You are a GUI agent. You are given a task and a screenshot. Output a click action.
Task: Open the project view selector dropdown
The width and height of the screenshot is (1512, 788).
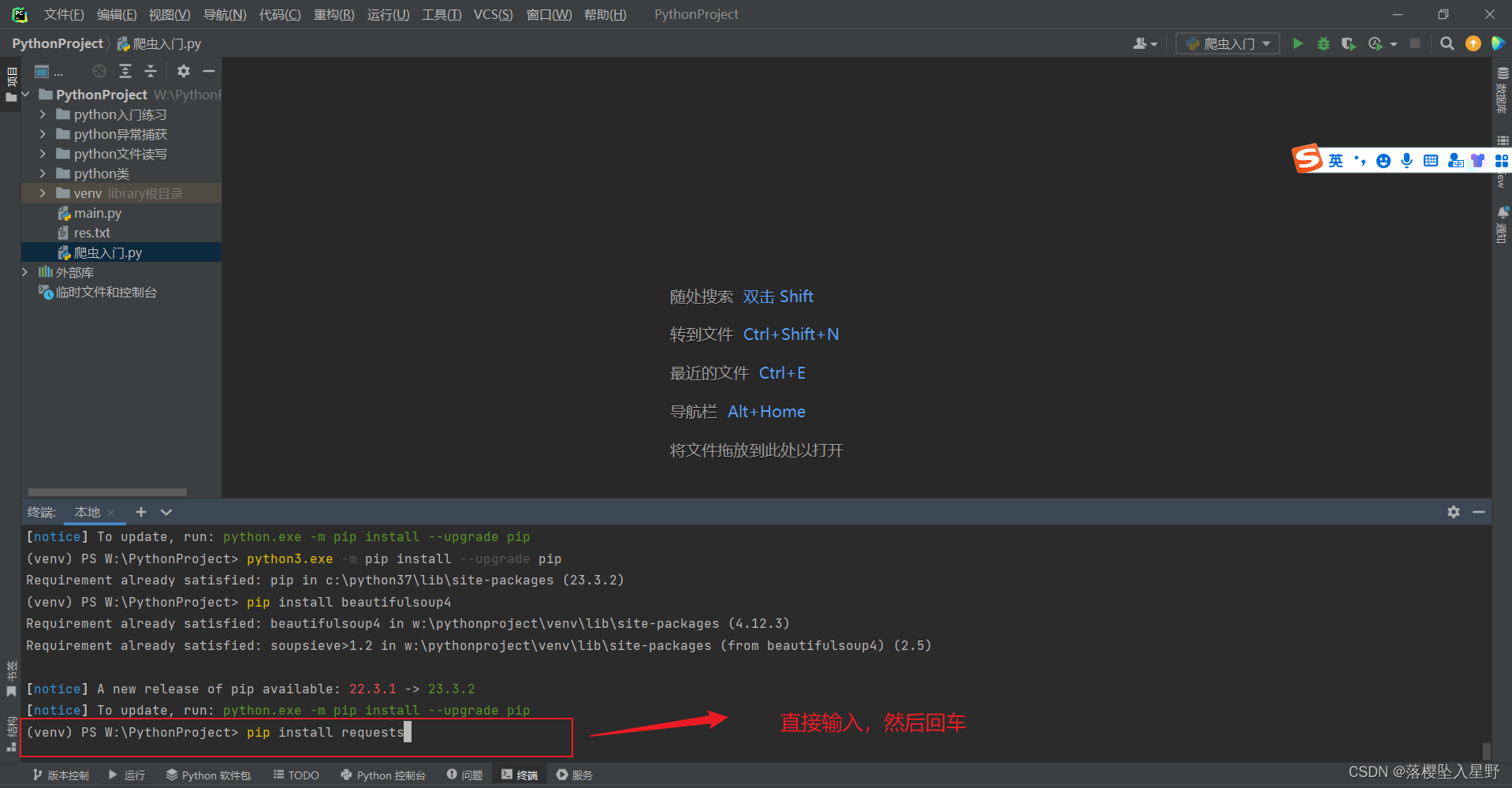(48, 72)
